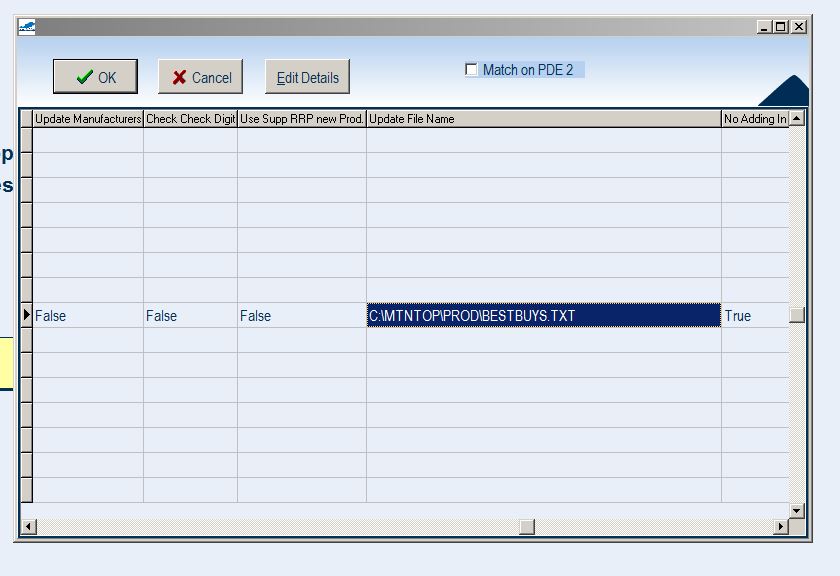Click the vertical scrollbar thumb
Image resolution: width=840 pixels, height=576 pixels.
[x=796, y=315]
